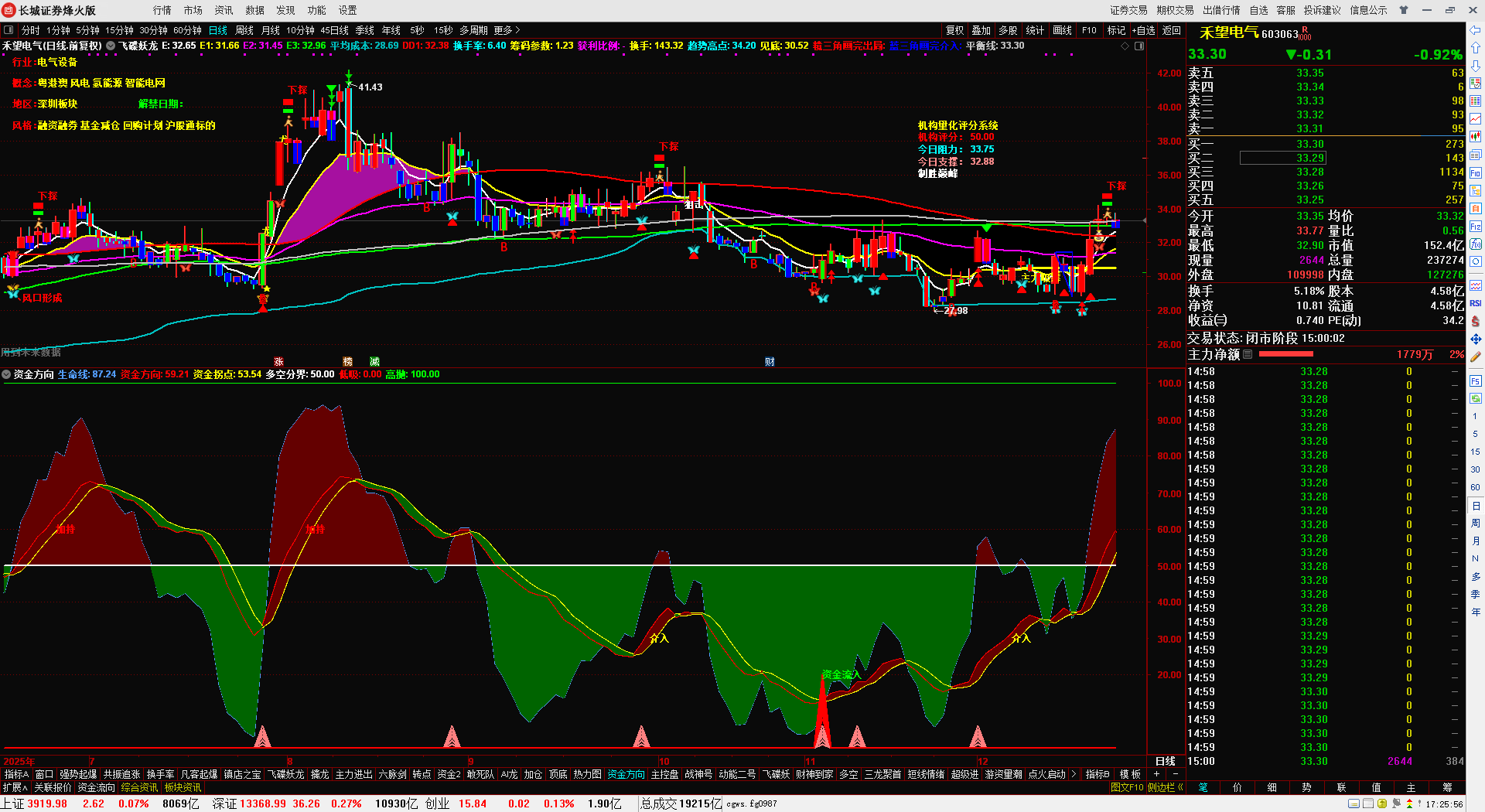Click the shirt skin icon in title bar

point(1404,10)
